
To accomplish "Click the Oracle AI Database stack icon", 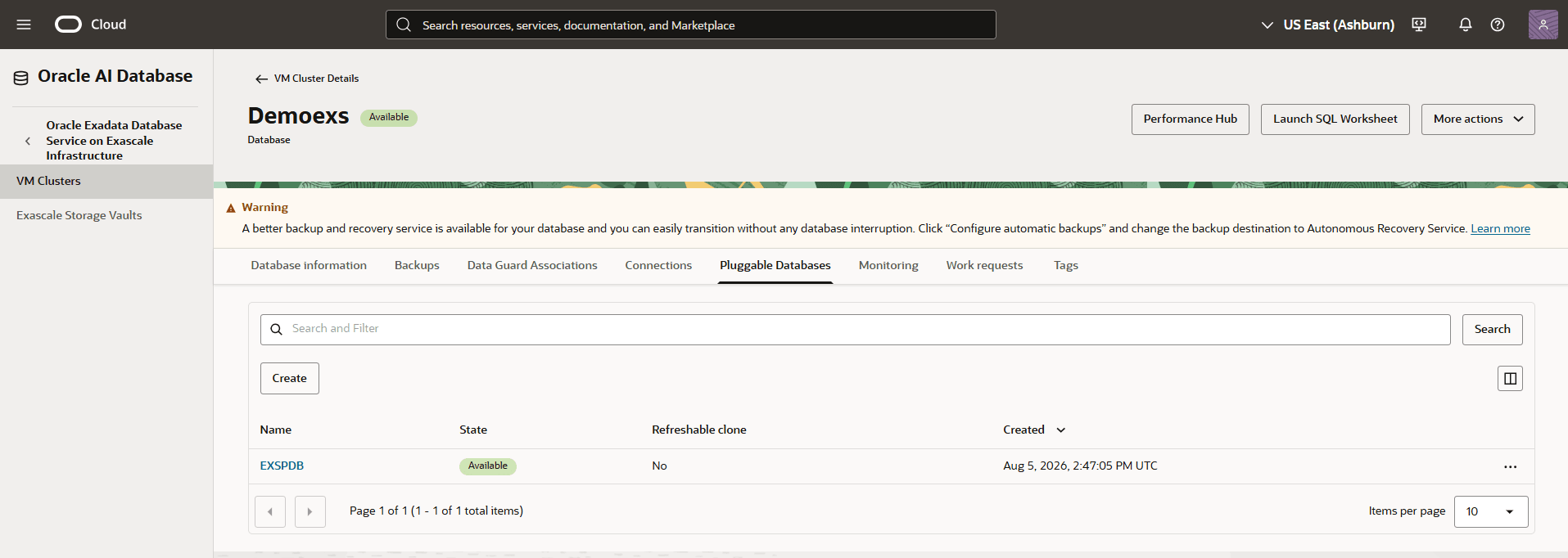I will [21, 78].
